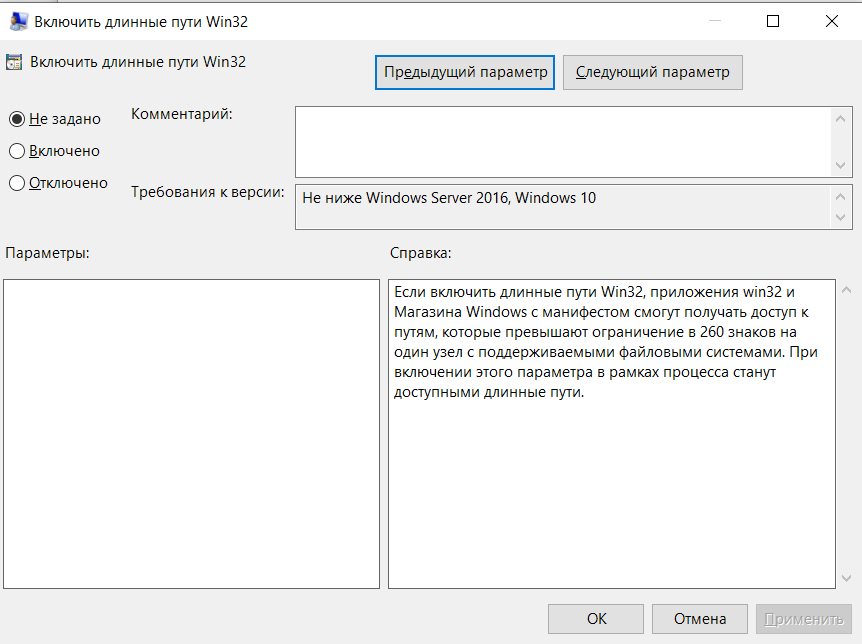Click the "Справка:" label

[421, 253]
